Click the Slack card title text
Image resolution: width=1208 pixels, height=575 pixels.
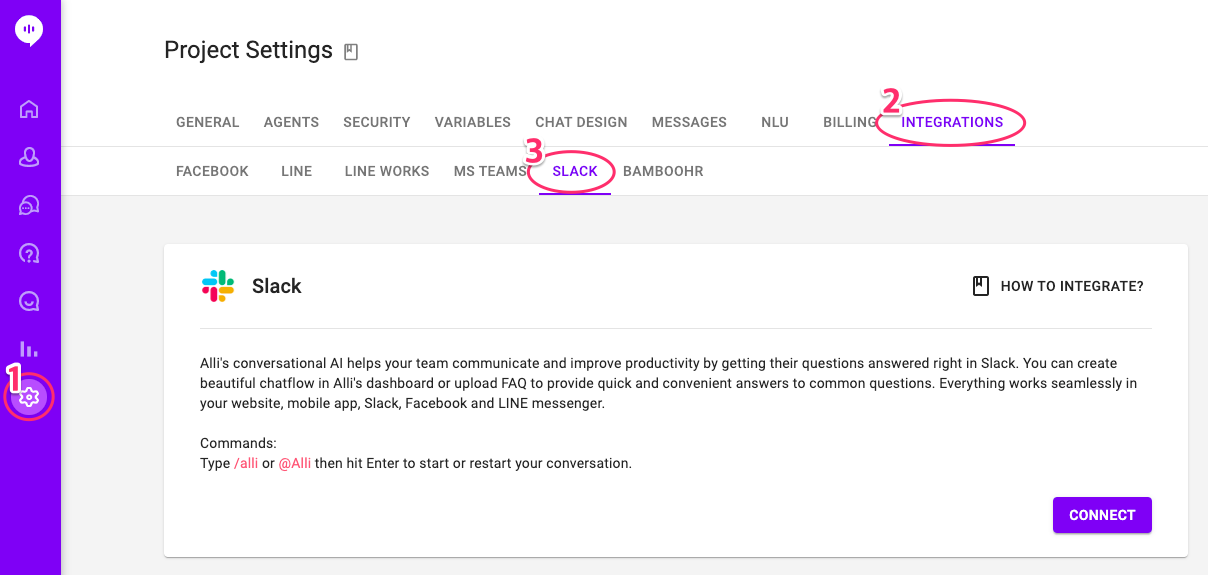[x=277, y=286]
